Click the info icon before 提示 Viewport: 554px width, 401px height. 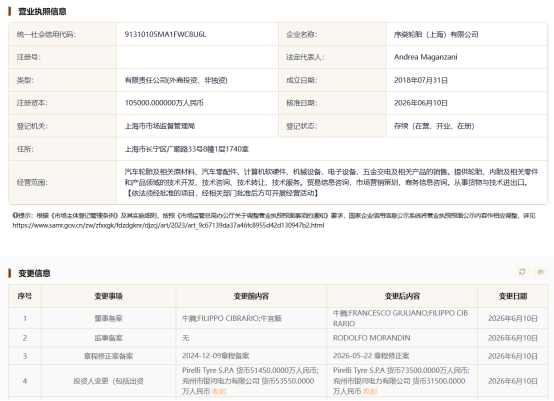tap(15, 216)
